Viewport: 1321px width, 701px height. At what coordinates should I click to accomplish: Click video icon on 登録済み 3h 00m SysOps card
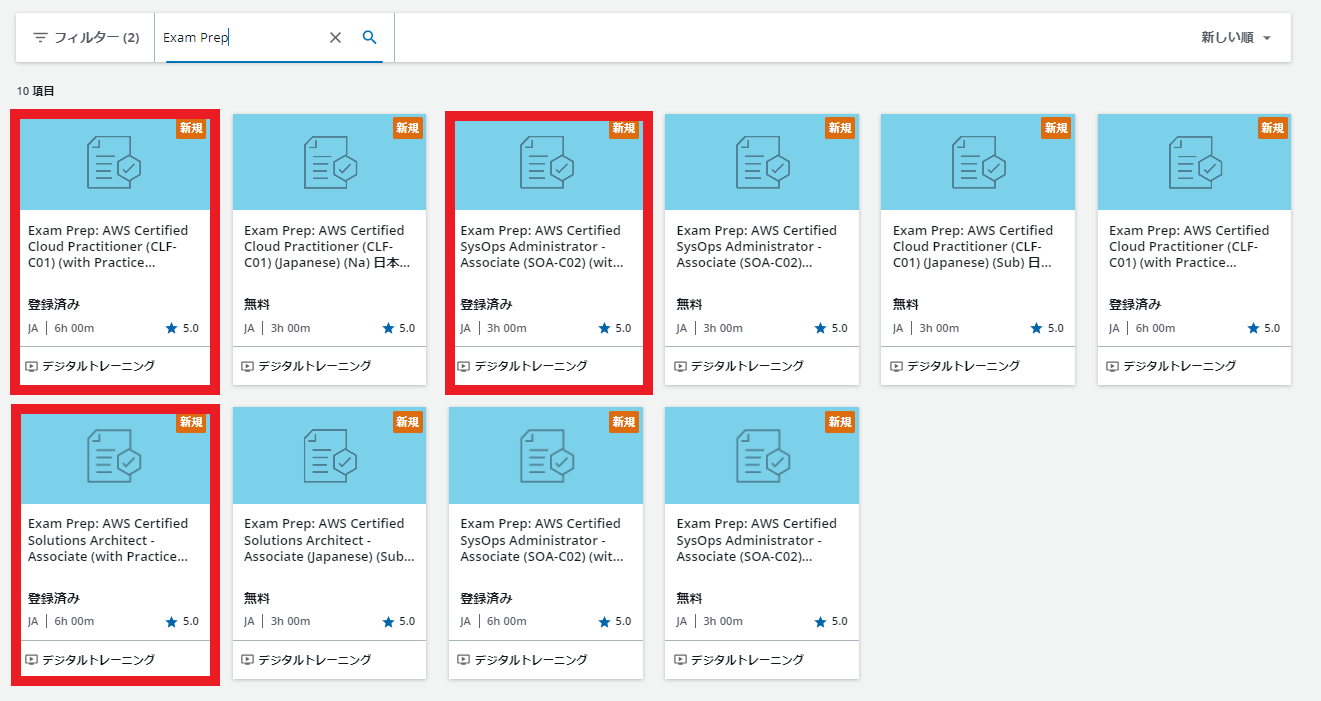click(x=463, y=366)
